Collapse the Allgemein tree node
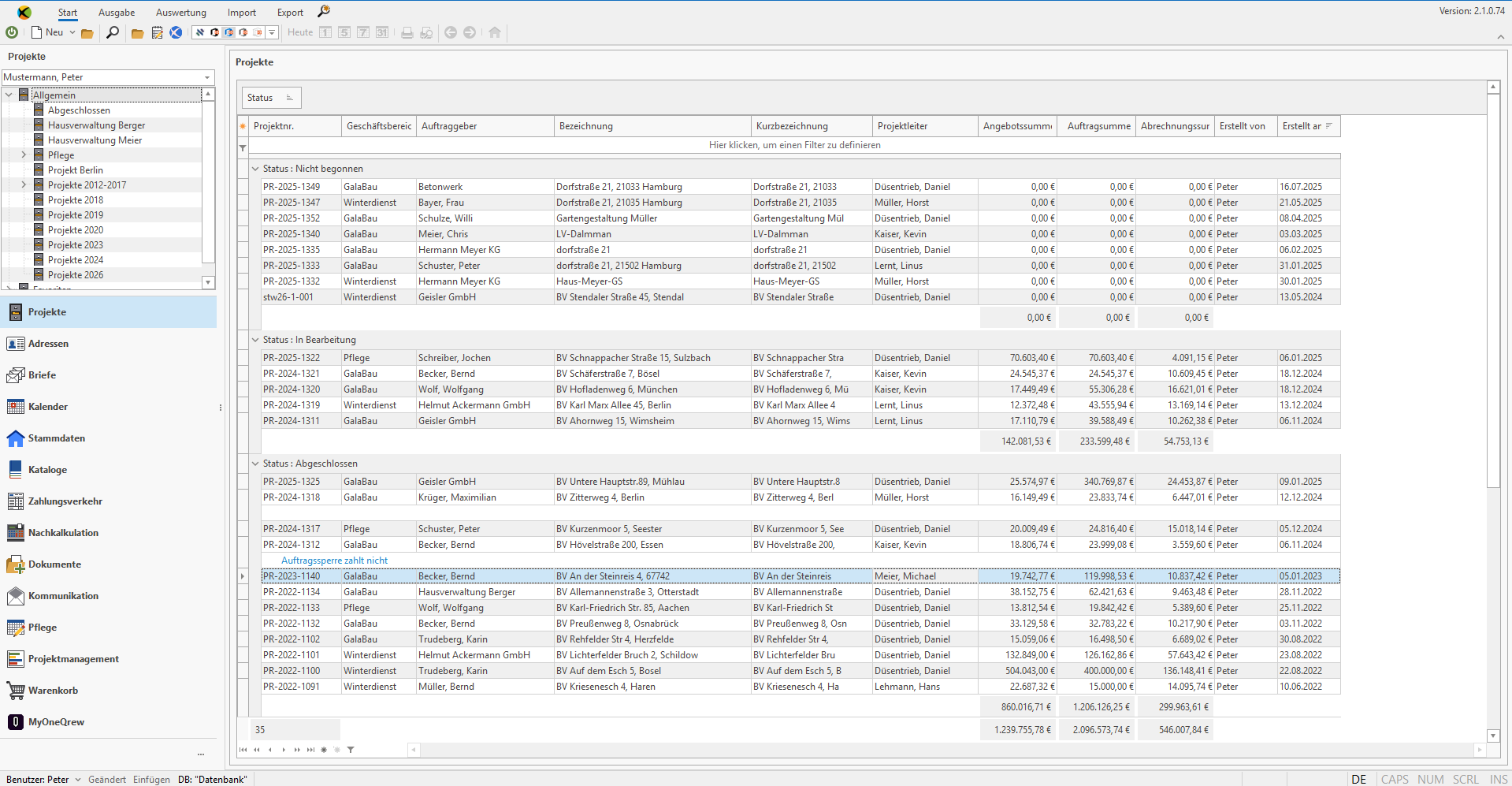The width and height of the screenshot is (1512, 786). [9, 95]
